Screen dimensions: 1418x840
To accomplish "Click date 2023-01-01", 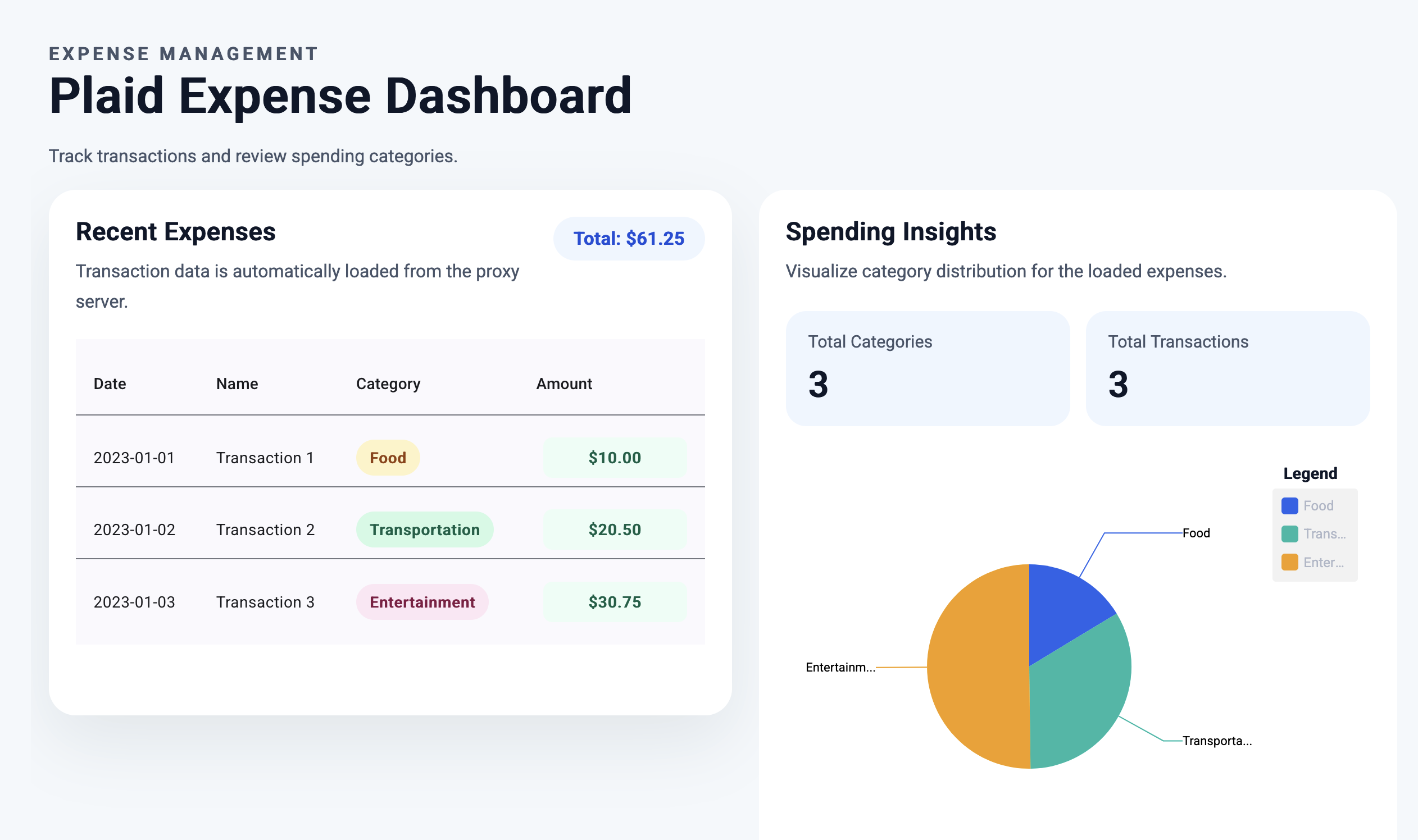I will coord(134,458).
